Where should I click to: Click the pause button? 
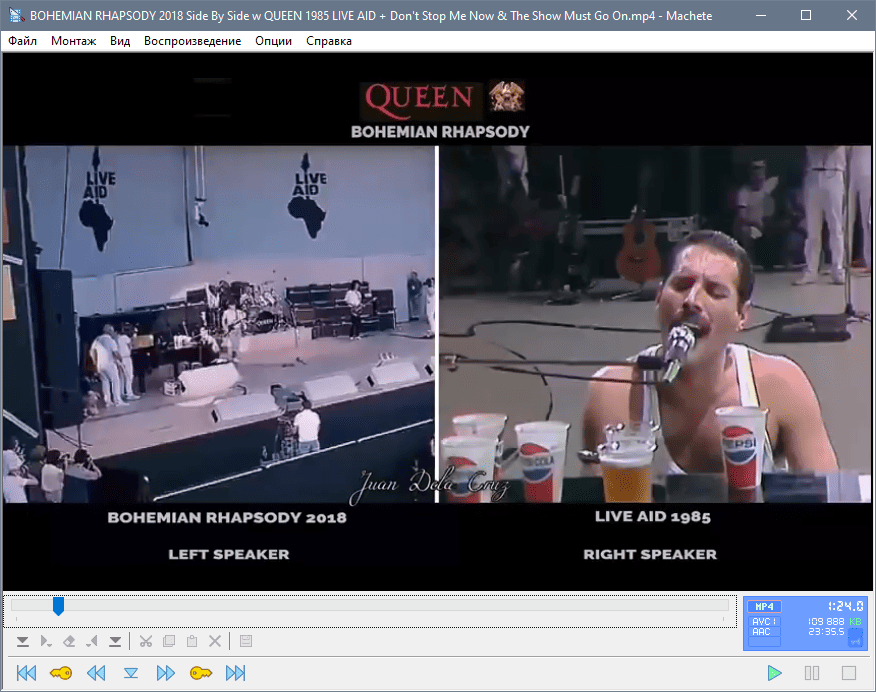click(x=812, y=673)
